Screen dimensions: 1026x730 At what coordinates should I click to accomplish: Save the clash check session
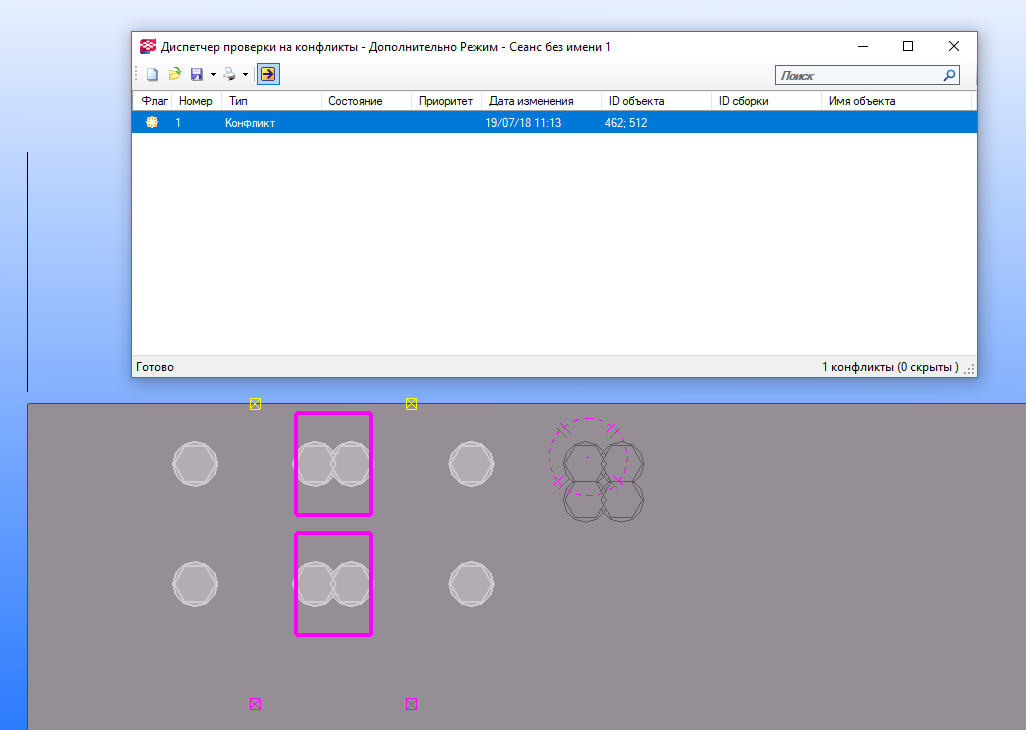tap(196, 75)
